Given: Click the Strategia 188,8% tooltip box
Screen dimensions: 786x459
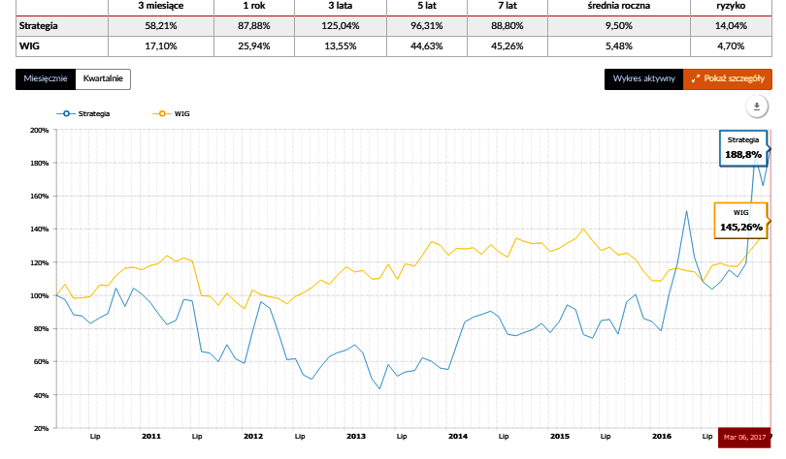Looking at the screenshot, I should 743,148.
